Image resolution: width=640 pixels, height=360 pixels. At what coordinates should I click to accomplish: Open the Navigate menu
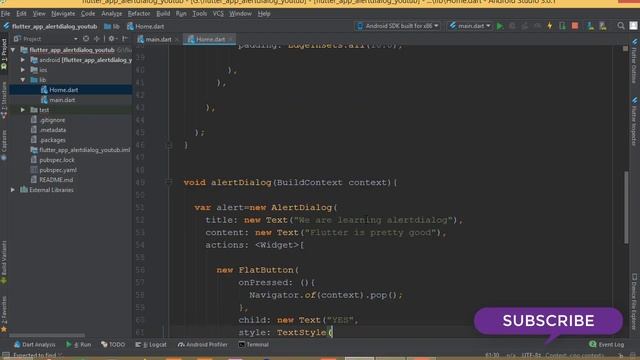(x=63, y=13)
